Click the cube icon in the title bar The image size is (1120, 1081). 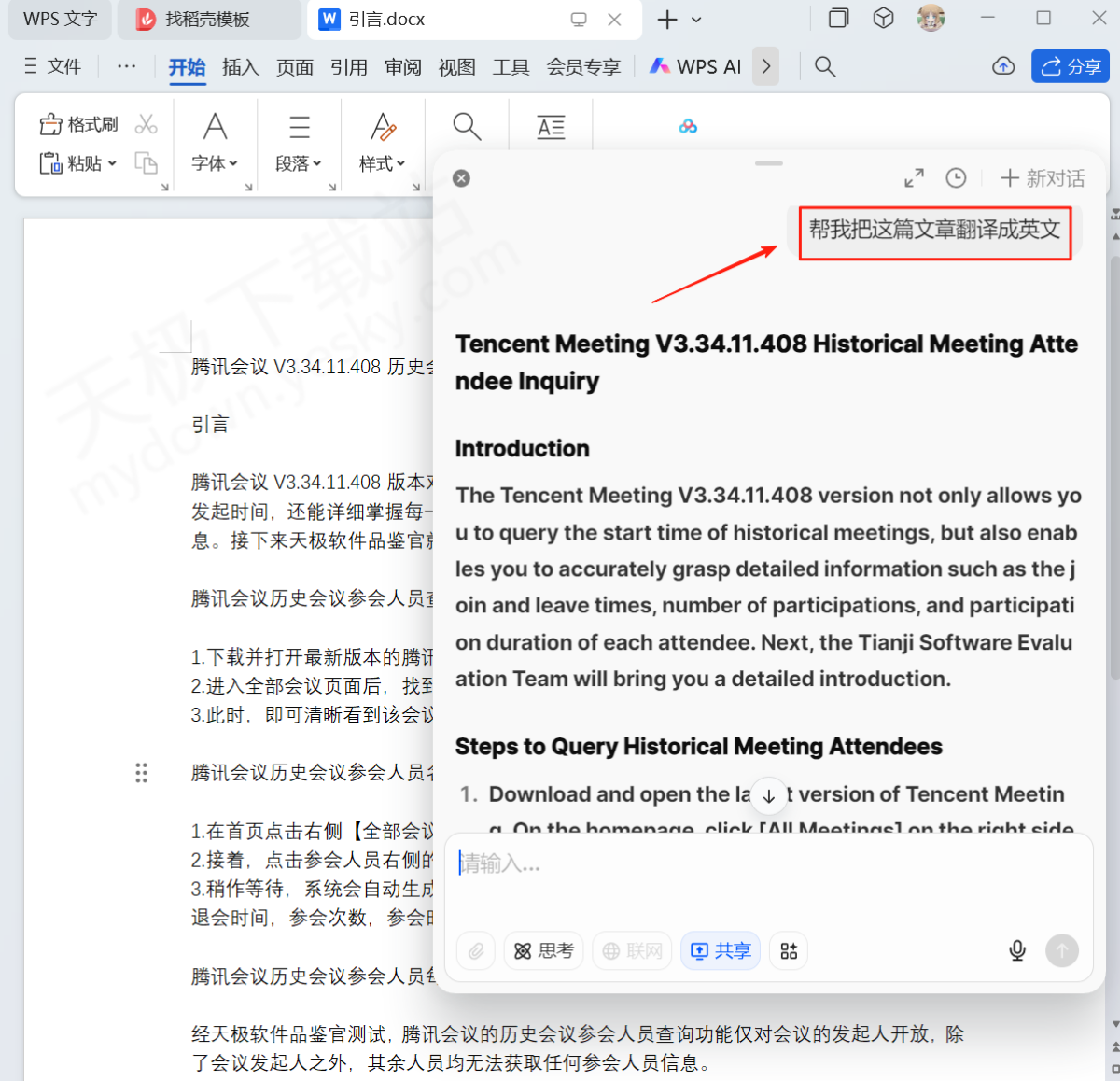tap(883, 18)
